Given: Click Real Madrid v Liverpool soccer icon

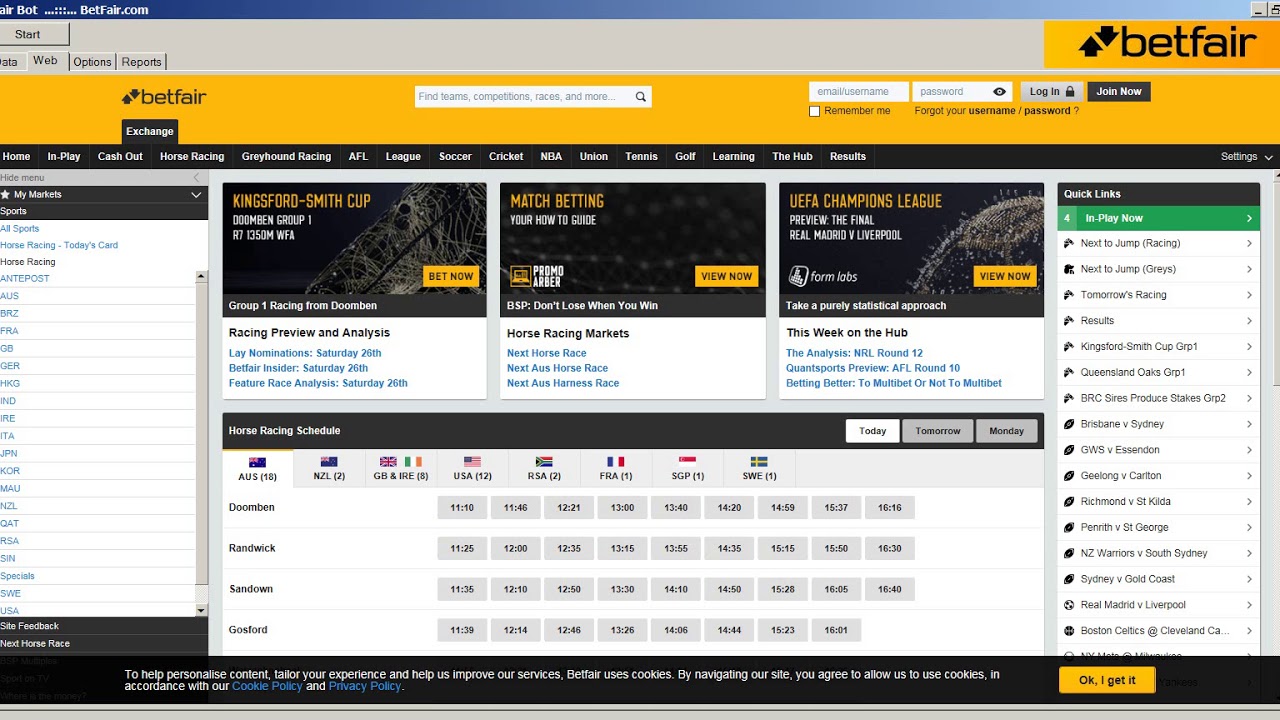Looking at the screenshot, I should click(x=1069, y=605).
